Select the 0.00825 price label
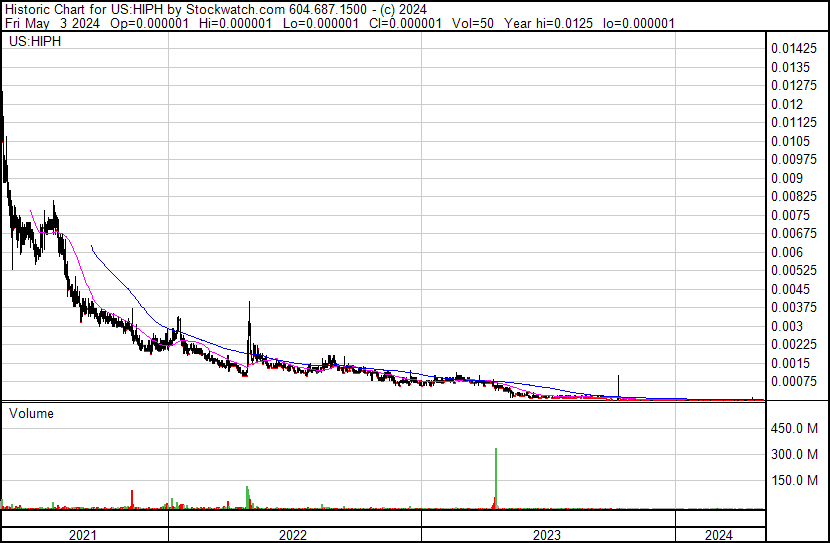 (794, 196)
